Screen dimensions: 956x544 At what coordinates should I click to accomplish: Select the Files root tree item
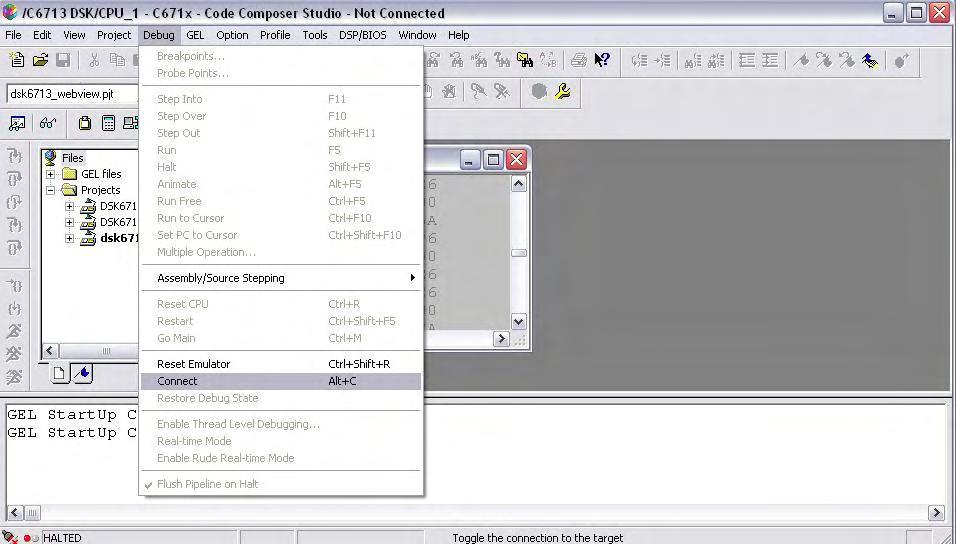coord(73,158)
